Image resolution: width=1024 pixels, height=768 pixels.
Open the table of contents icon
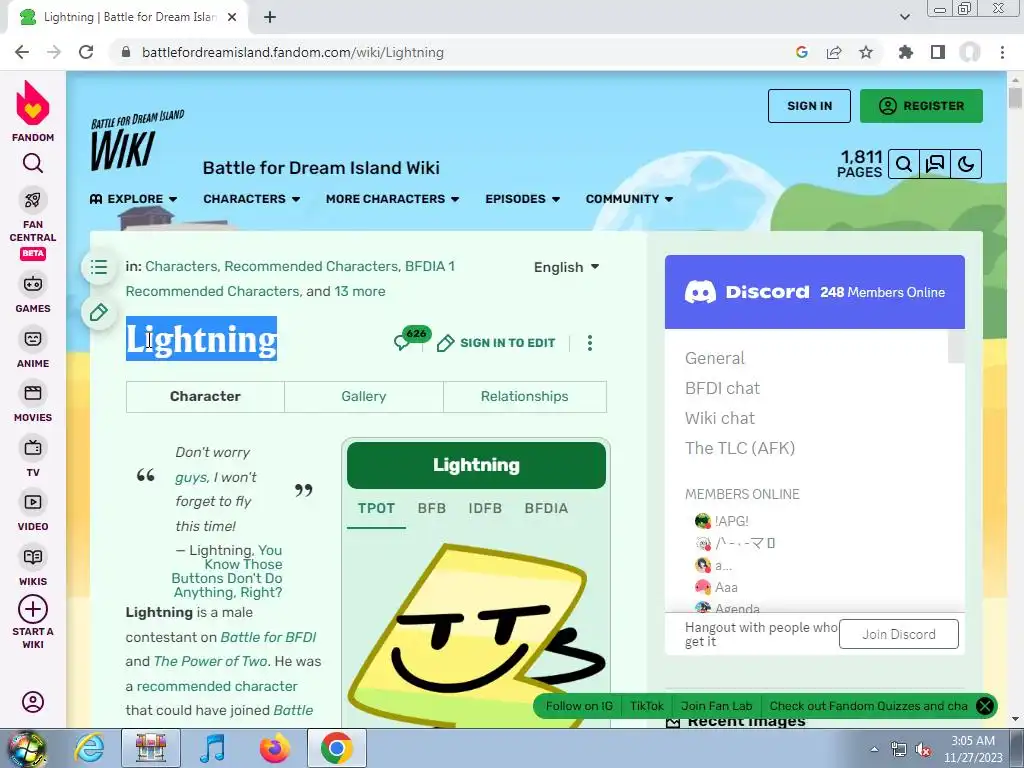click(99, 266)
